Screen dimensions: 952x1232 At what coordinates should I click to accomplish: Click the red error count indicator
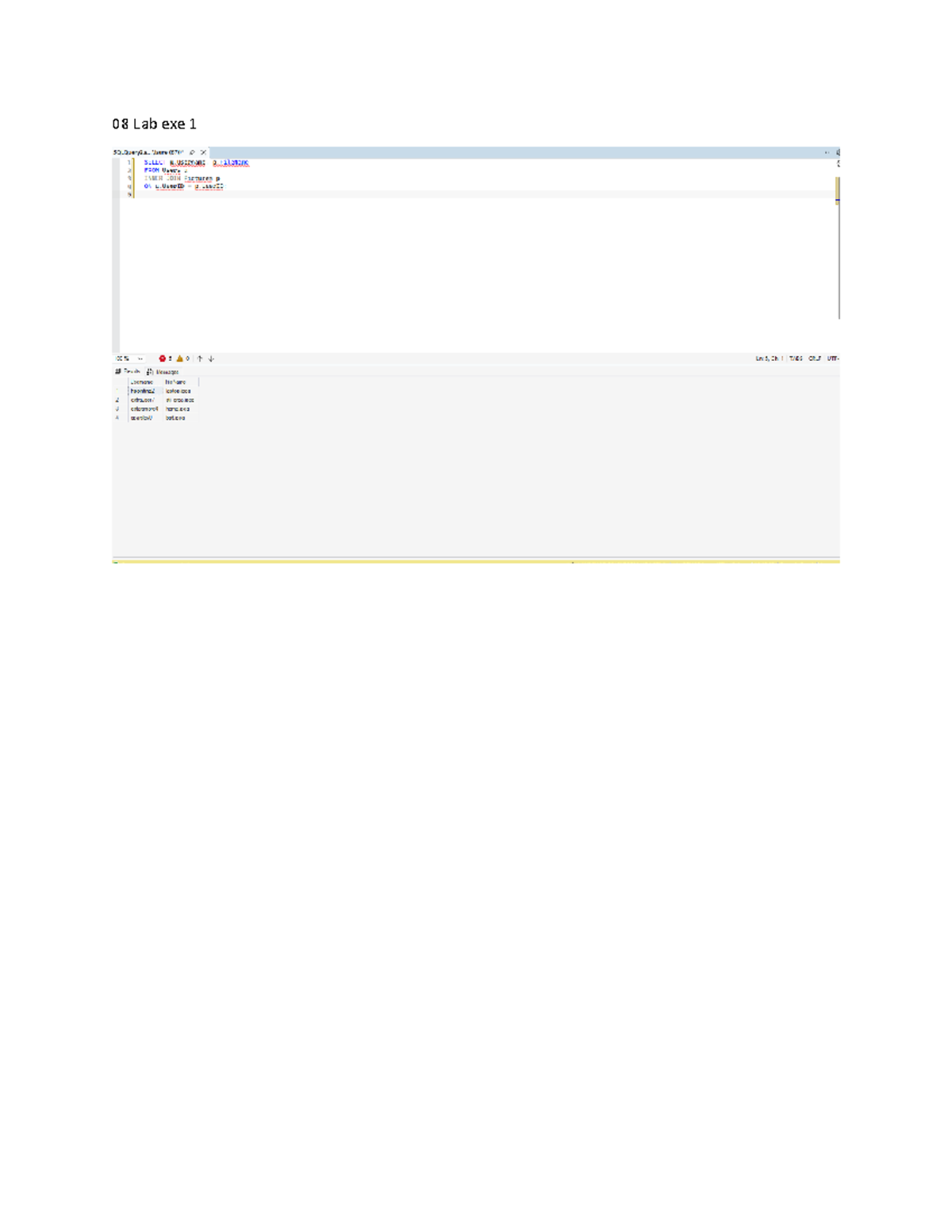[165, 359]
